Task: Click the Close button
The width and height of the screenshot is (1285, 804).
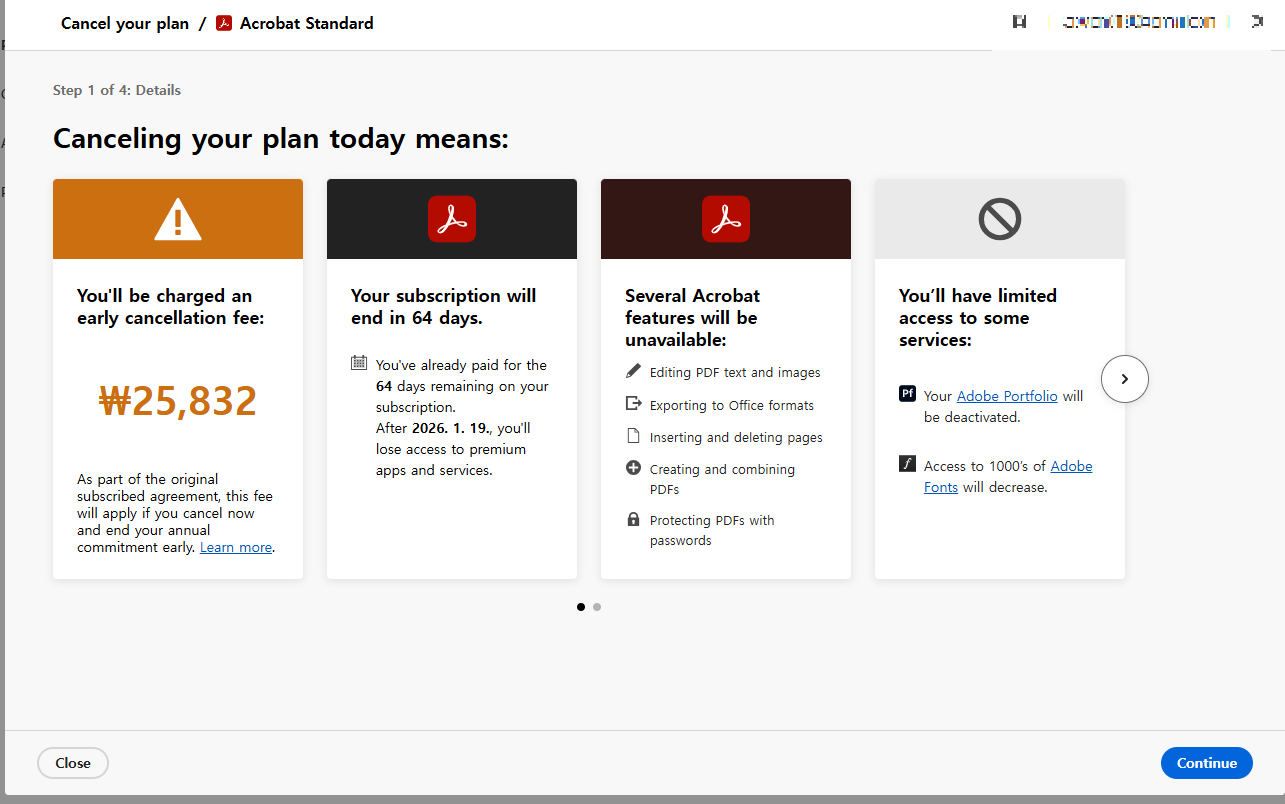Action: (73, 763)
